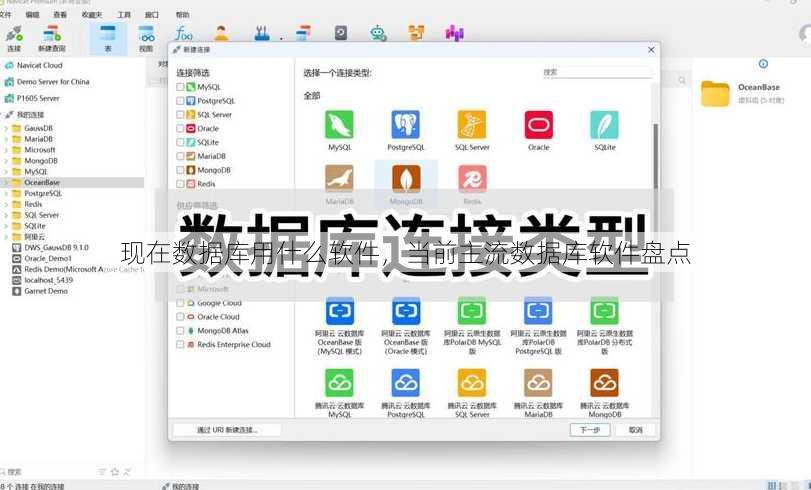Click the info icon above OceanBase panel

tap(763, 64)
